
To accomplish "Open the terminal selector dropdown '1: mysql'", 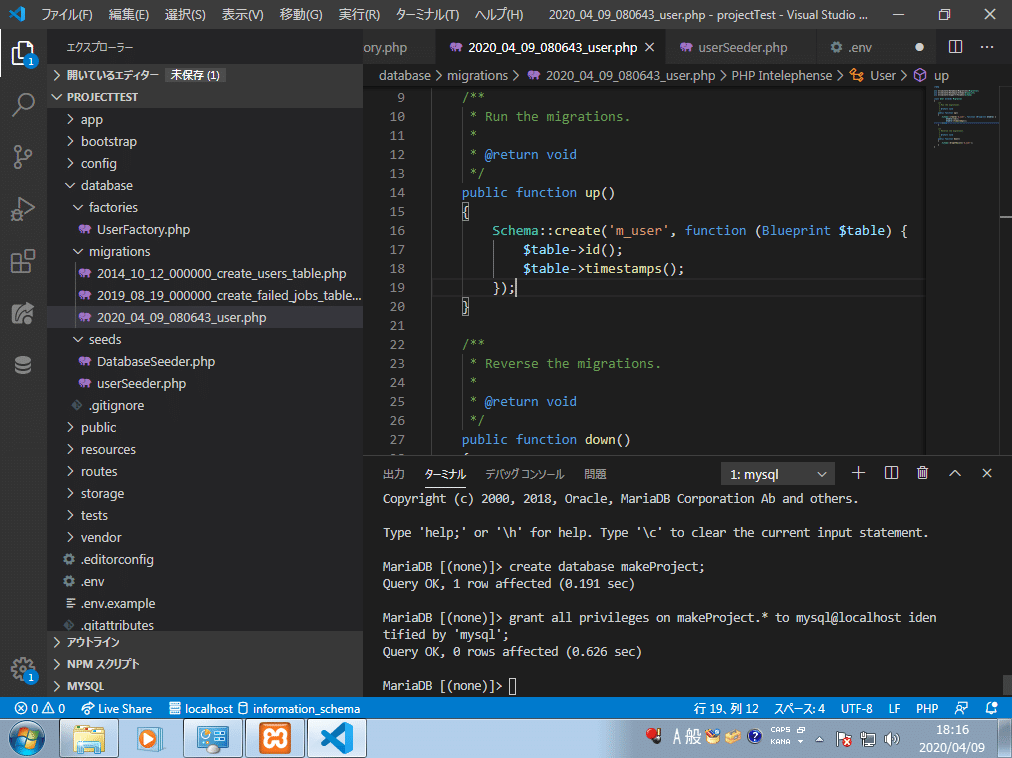I will pyautogui.click(x=778, y=474).
